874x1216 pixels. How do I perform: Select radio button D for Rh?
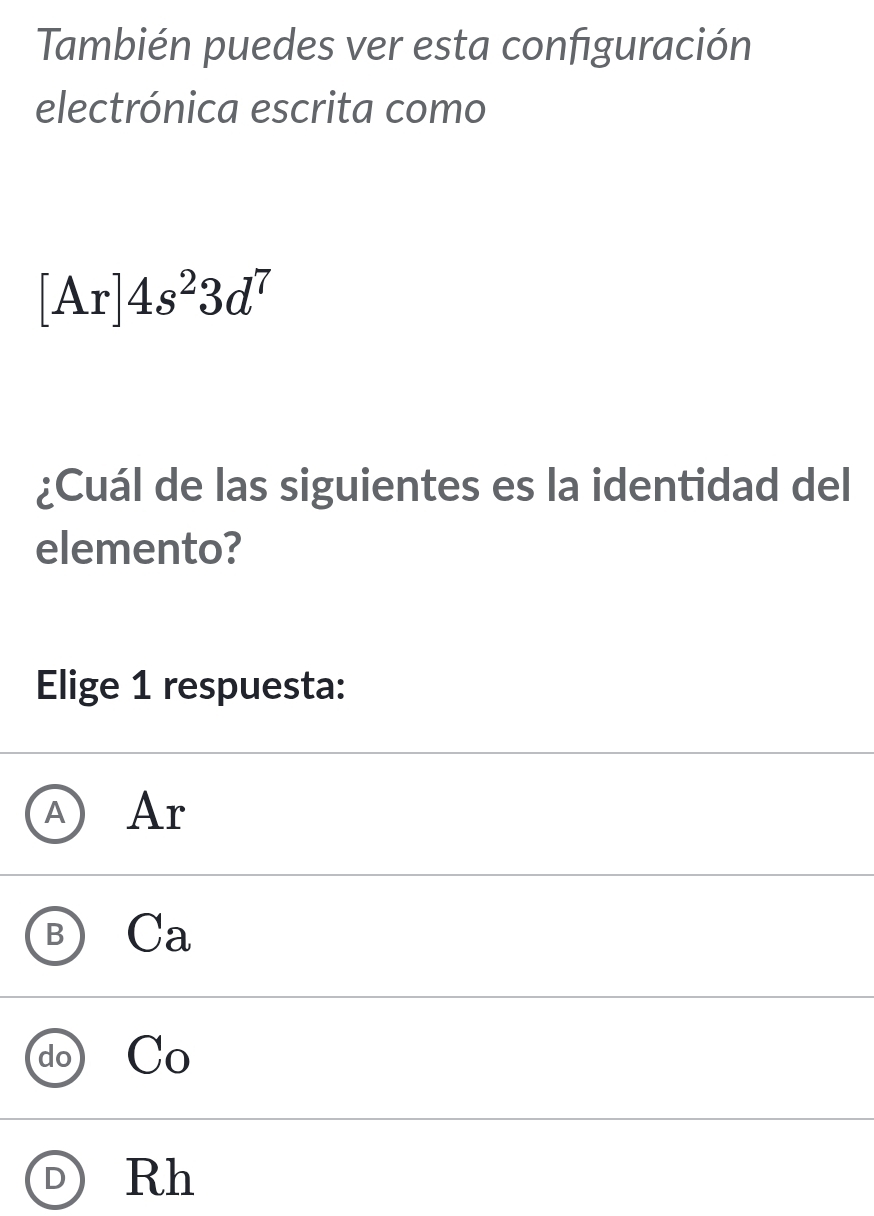coord(58,1180)
